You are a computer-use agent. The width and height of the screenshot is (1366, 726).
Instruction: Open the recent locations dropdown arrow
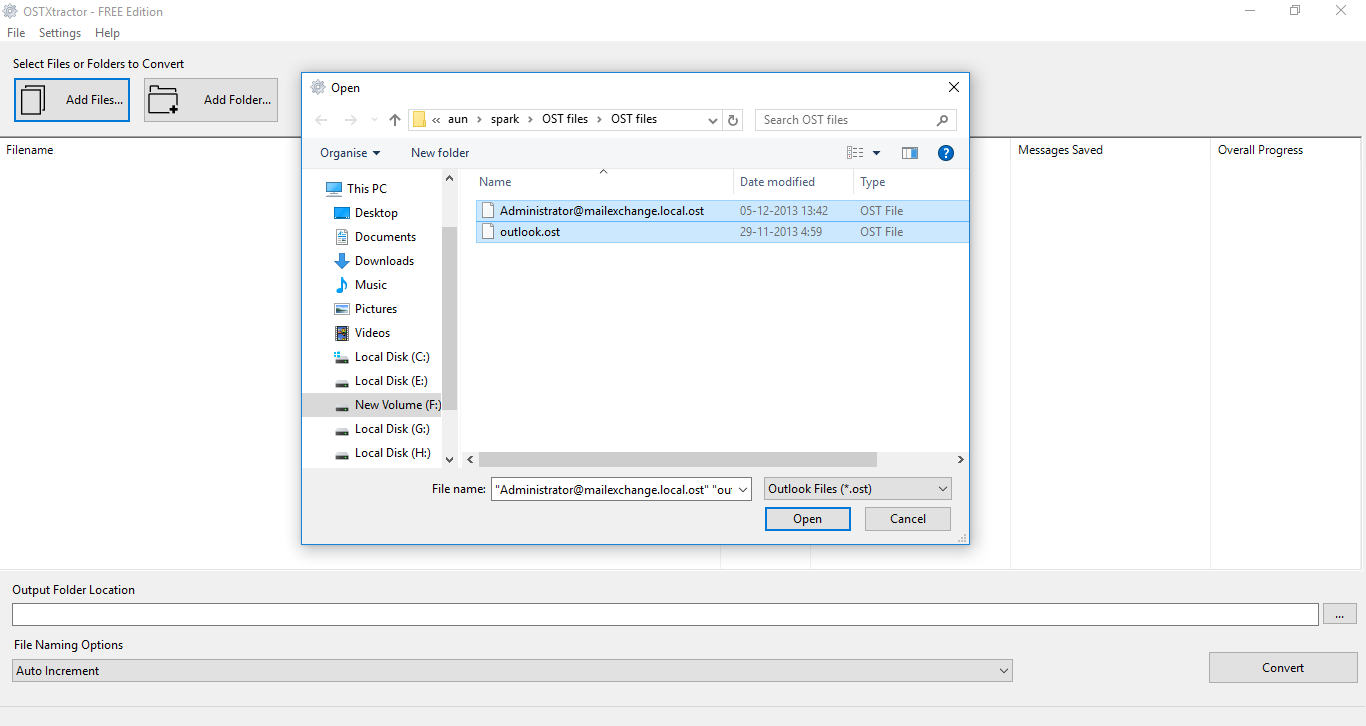[374, 120]
